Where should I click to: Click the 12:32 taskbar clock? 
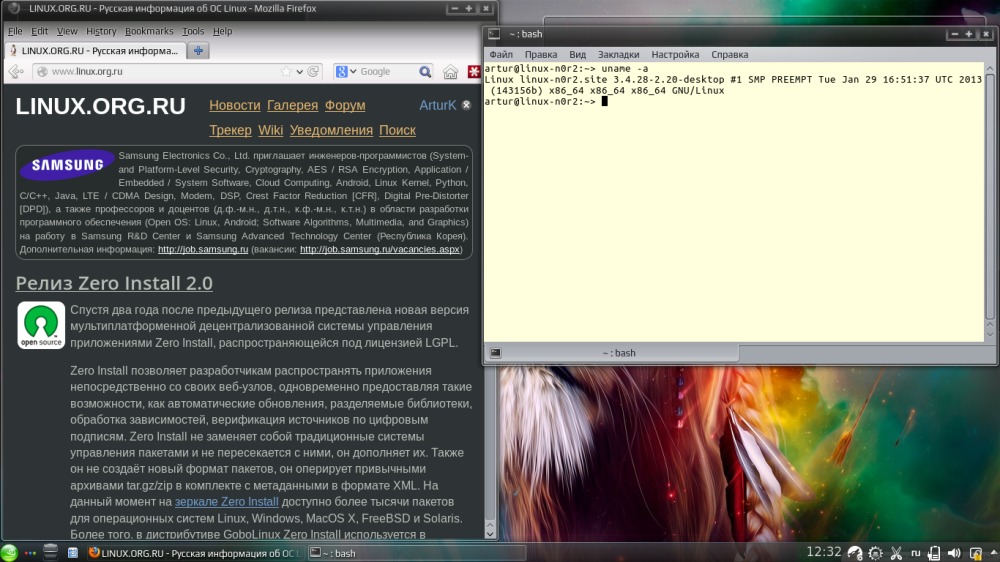823,552
